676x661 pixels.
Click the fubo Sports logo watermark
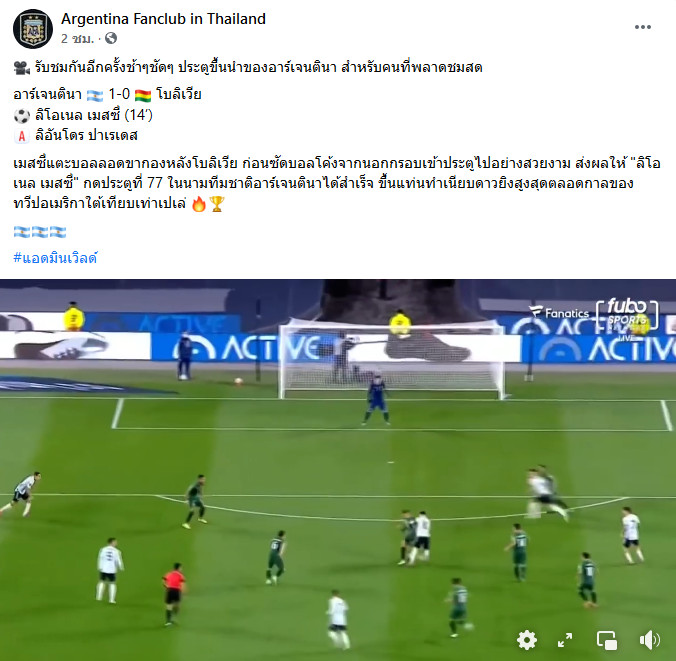627,315
